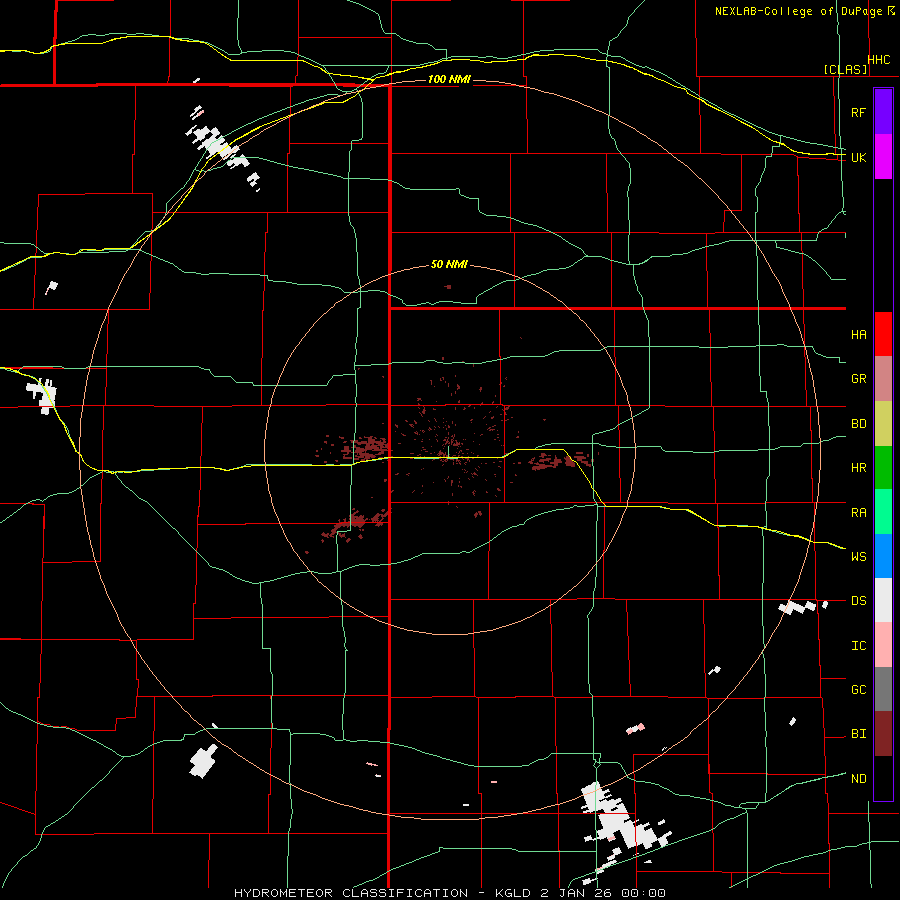Click the DS legend label
This screenshot has height=900, width=900.
pos(858,601)
